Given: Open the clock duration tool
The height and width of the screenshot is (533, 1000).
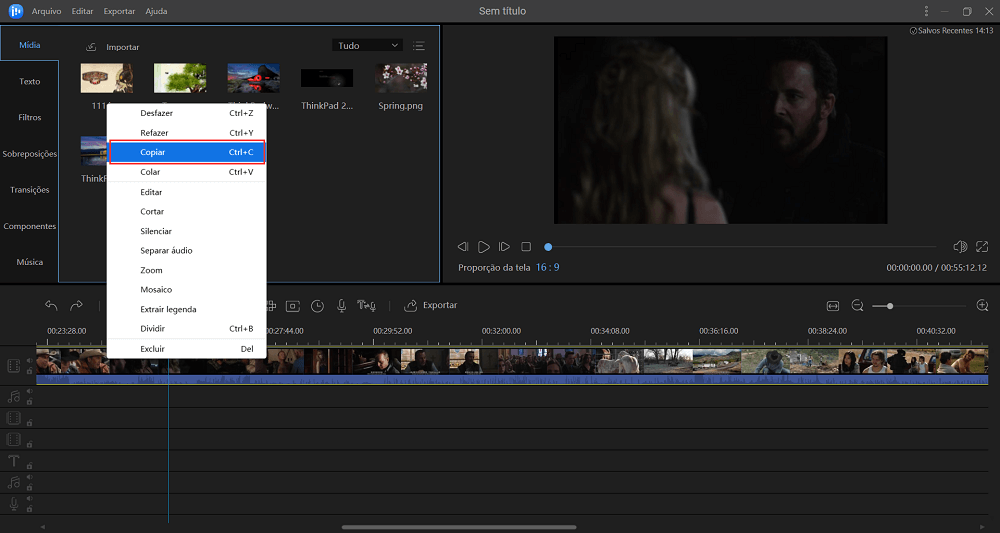Looking at the screenshot, I should (317, 306).
